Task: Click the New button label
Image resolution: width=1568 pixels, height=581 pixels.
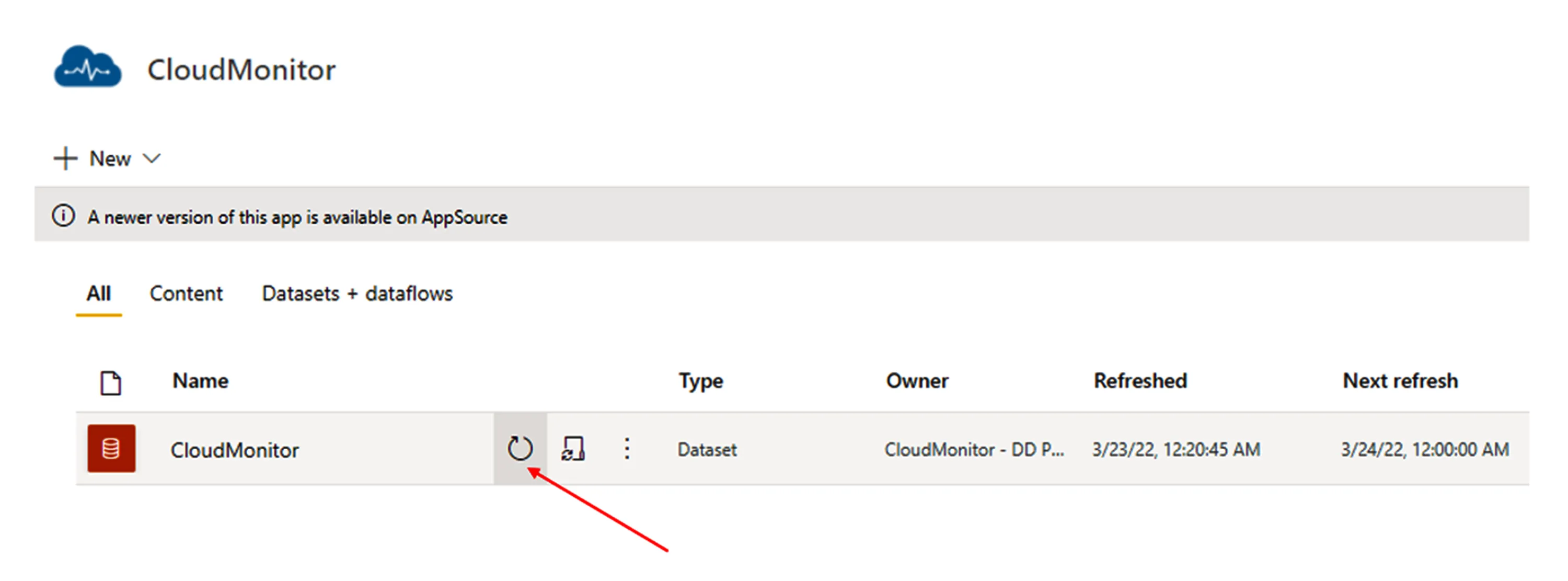Action: tap(110, 158)
